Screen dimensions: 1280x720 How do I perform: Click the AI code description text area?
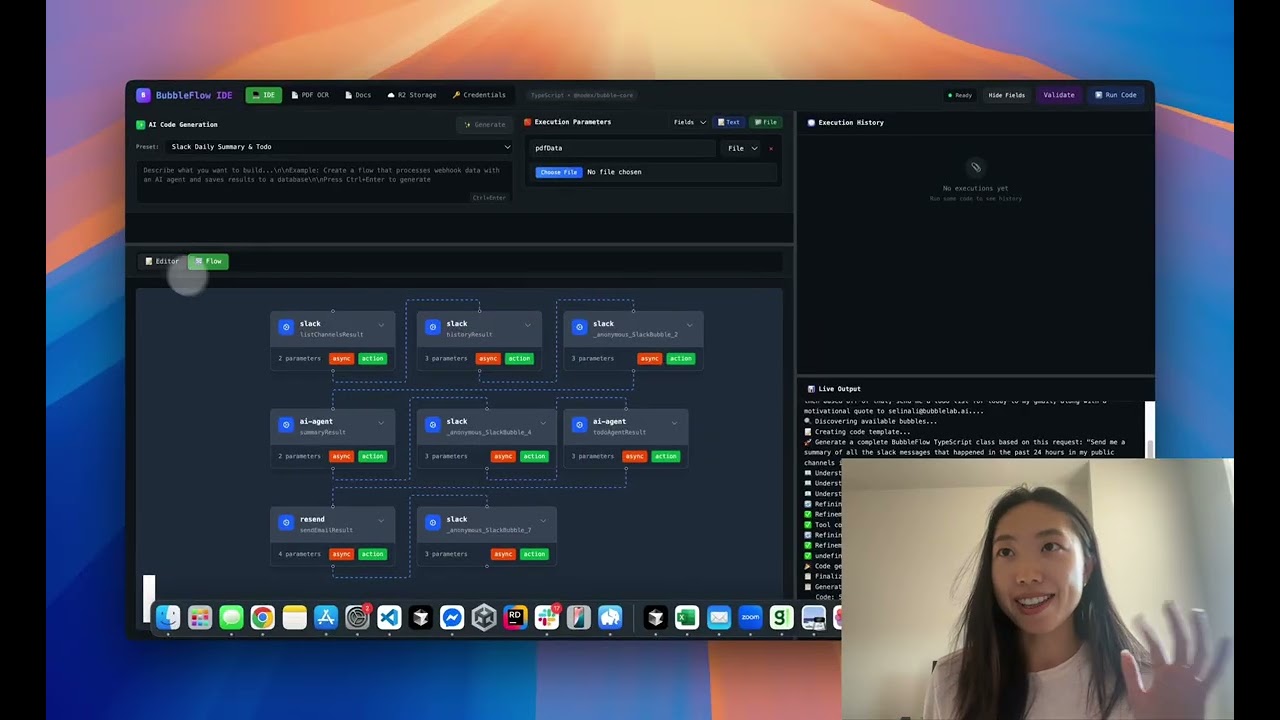click(325, 183)
